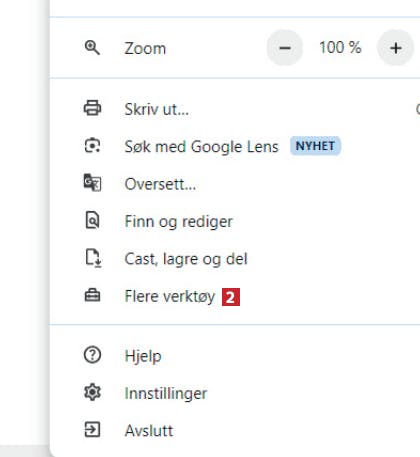Expand the Flere verktøy submenu
420x457 pixels.
click(235, 296)
